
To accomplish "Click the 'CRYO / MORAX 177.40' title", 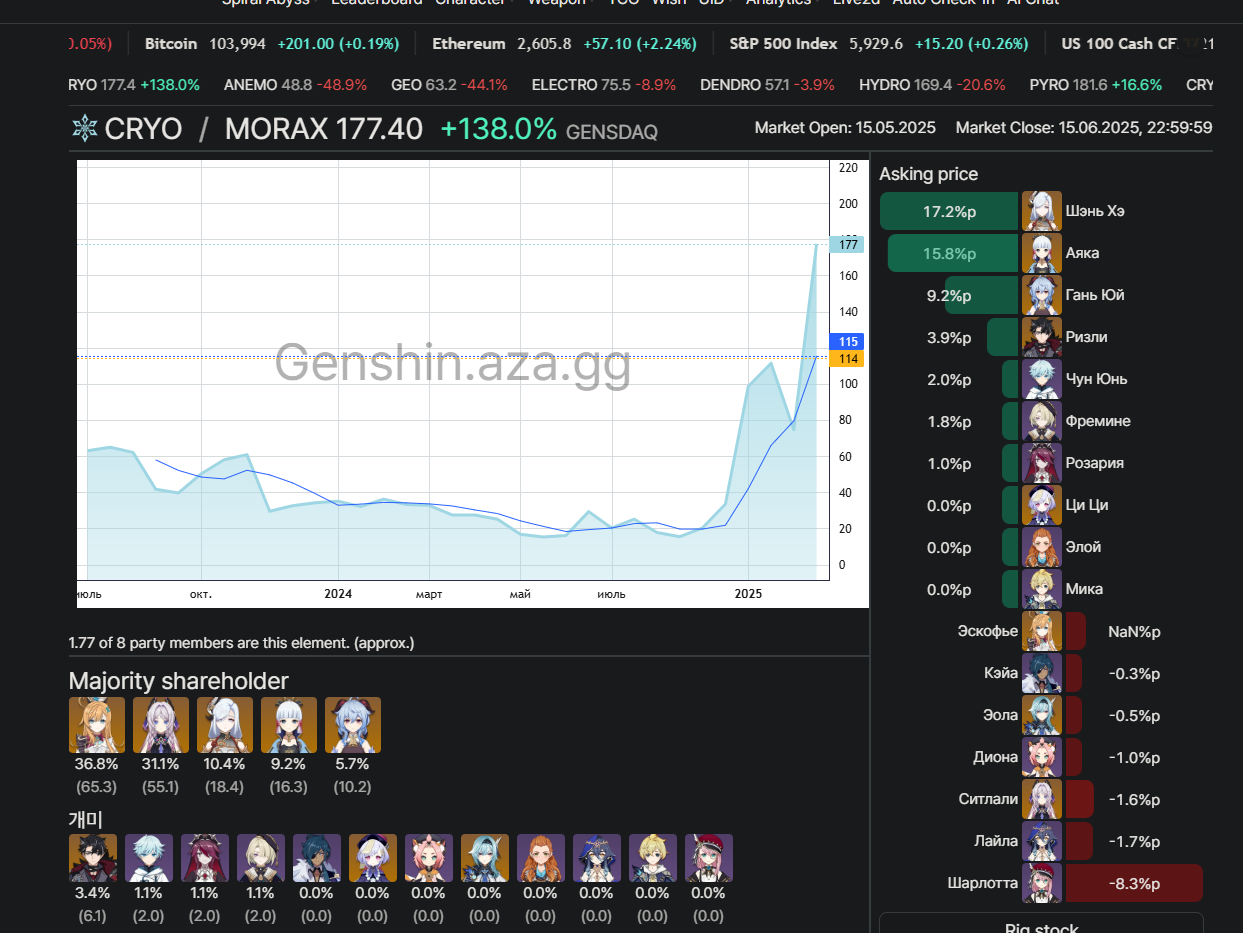I will click(x=263, y=129).
